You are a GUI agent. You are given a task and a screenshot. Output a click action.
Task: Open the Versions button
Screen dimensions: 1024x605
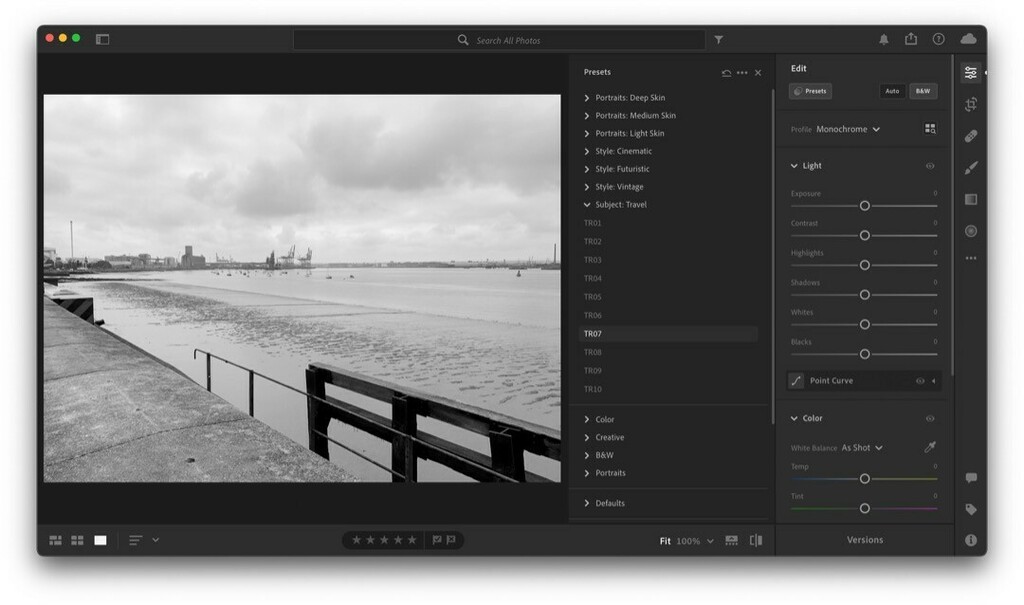865,540
